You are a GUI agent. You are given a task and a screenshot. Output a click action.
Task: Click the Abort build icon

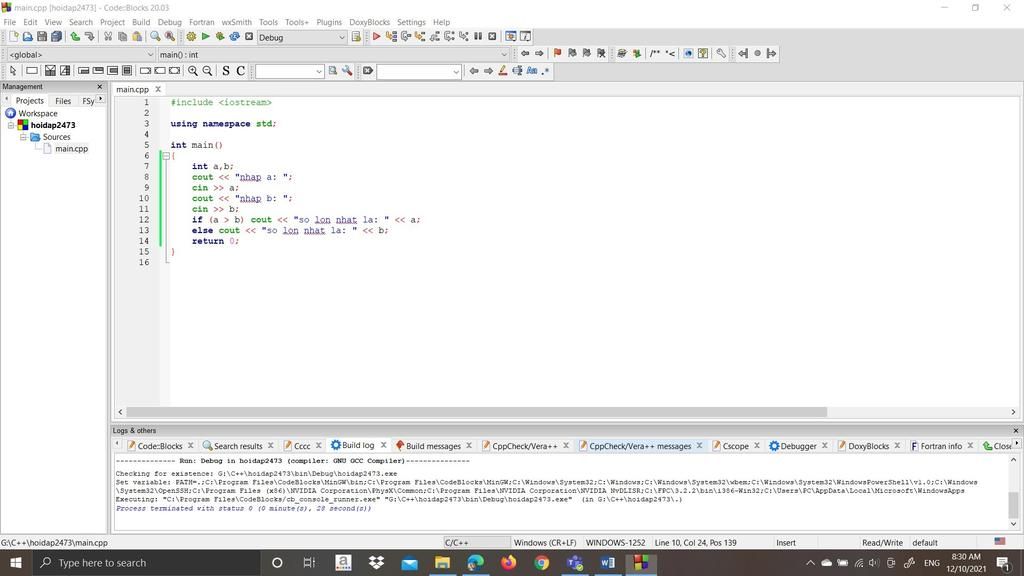pos(249,37)
